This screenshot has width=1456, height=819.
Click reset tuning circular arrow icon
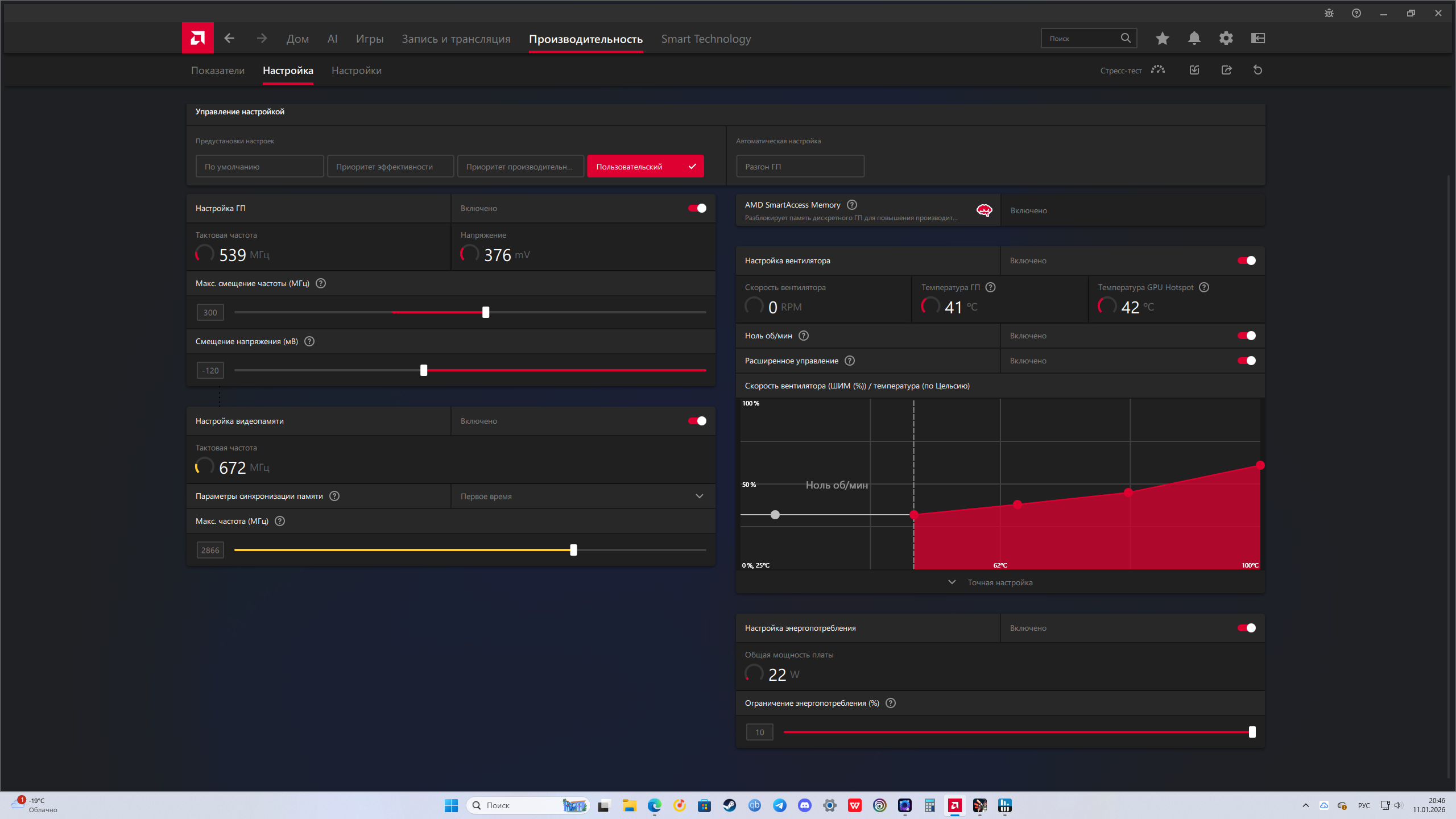(1258, 70)
